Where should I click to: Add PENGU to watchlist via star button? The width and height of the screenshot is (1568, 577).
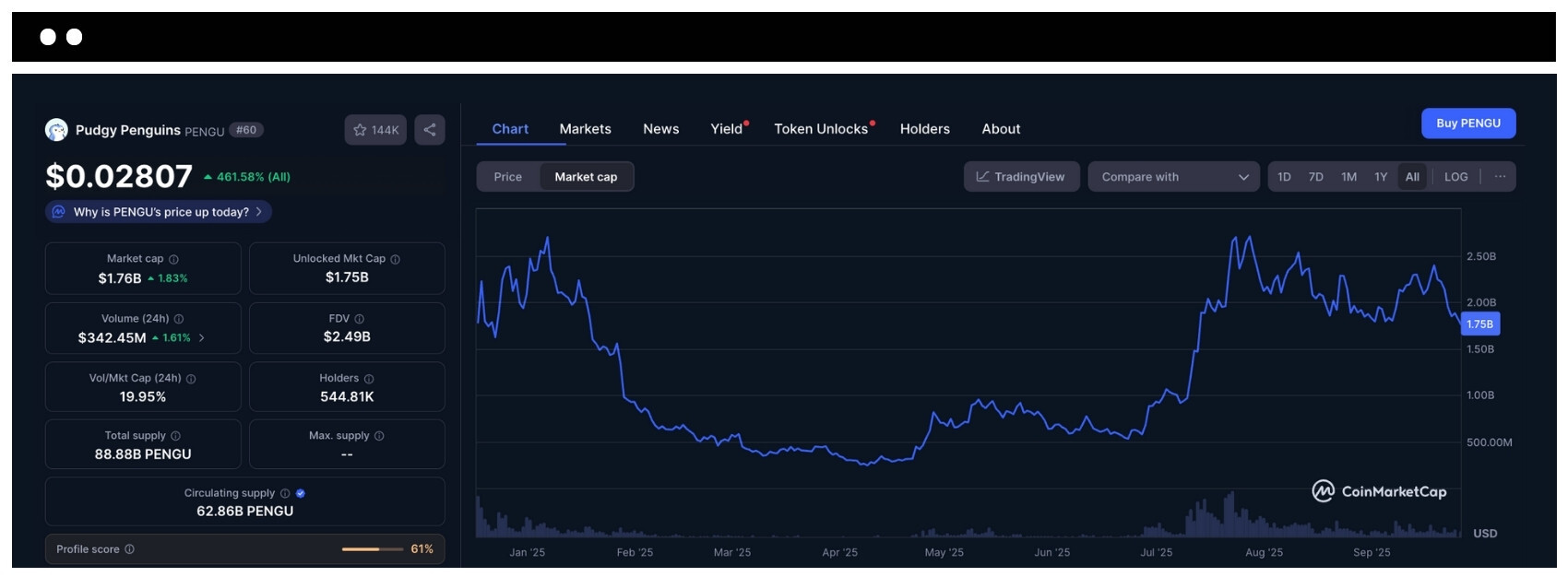tap(375, 130)
